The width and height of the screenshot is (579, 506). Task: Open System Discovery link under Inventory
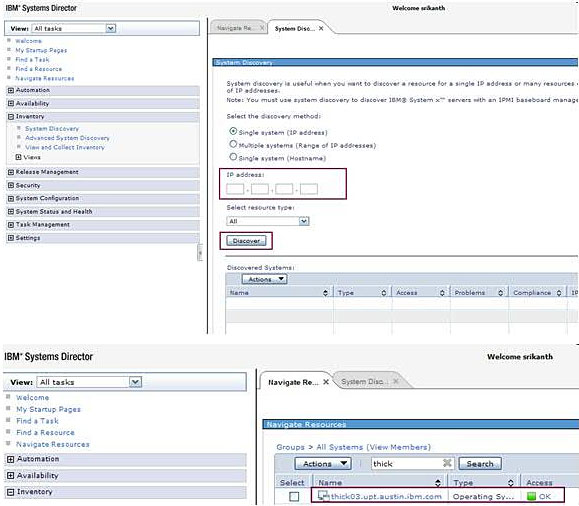[52, 129]
